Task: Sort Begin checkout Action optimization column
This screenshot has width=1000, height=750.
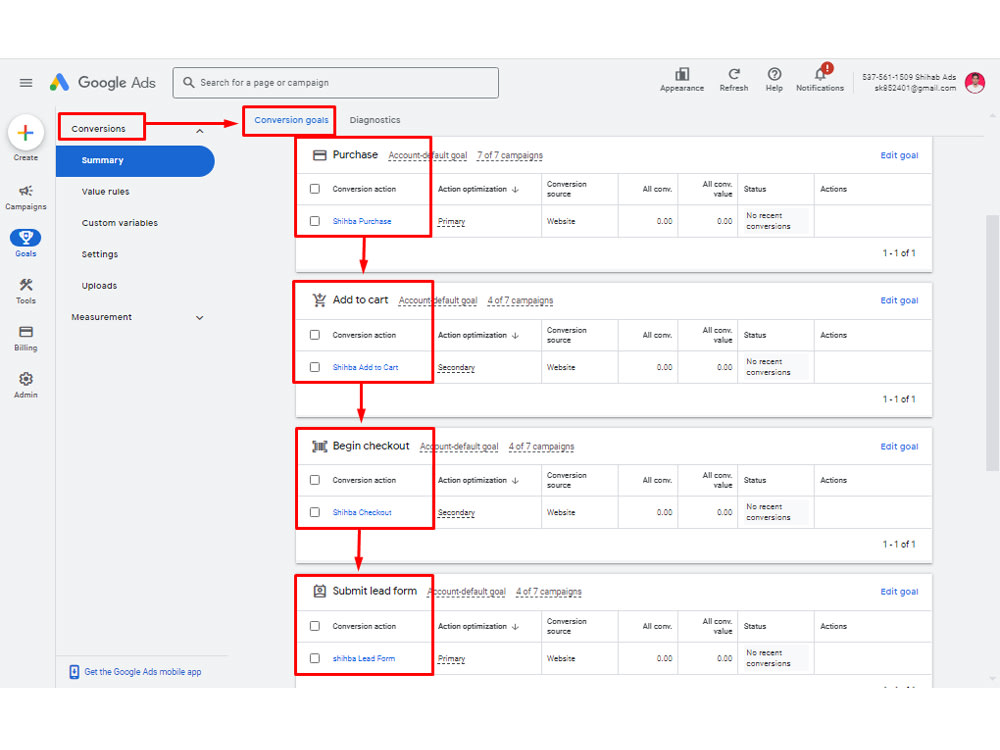Action: (x=478, y=480)
